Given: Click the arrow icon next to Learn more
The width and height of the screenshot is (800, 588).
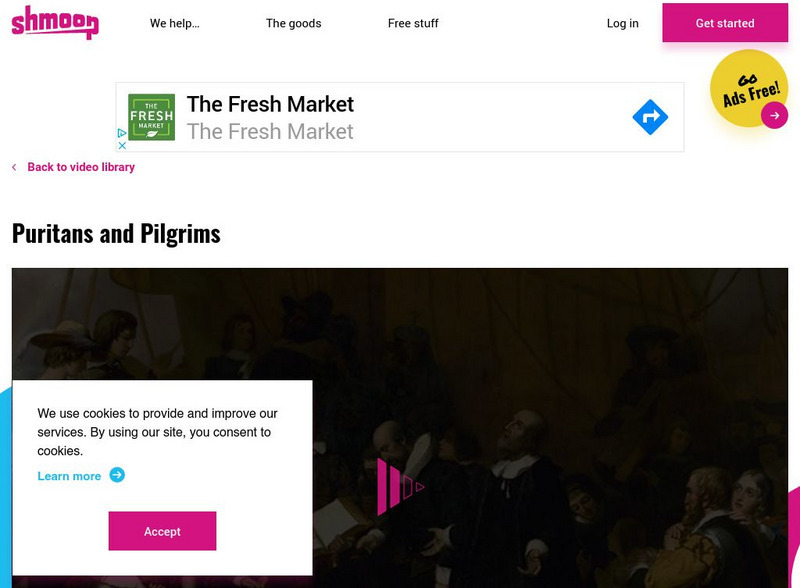Looking at the screenshot, I should pyautogui.click(x=119, y=476).
